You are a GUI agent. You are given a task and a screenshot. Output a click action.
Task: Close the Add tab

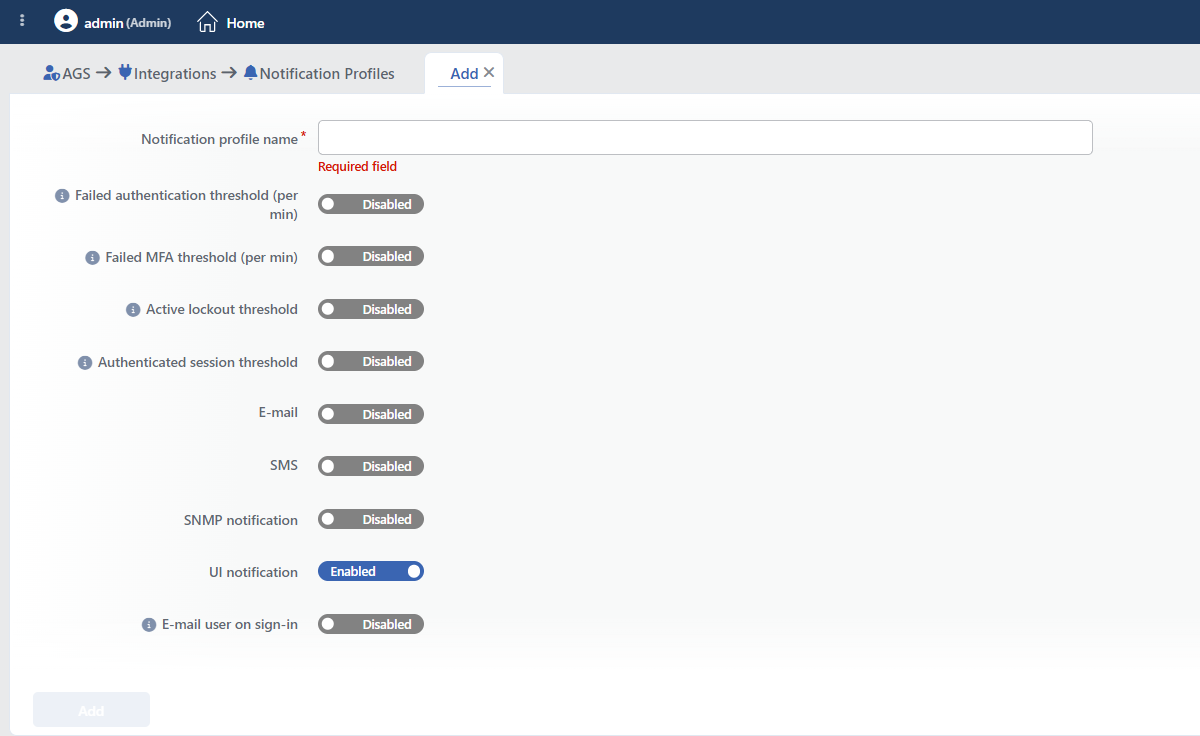click(x=489, y=72)
